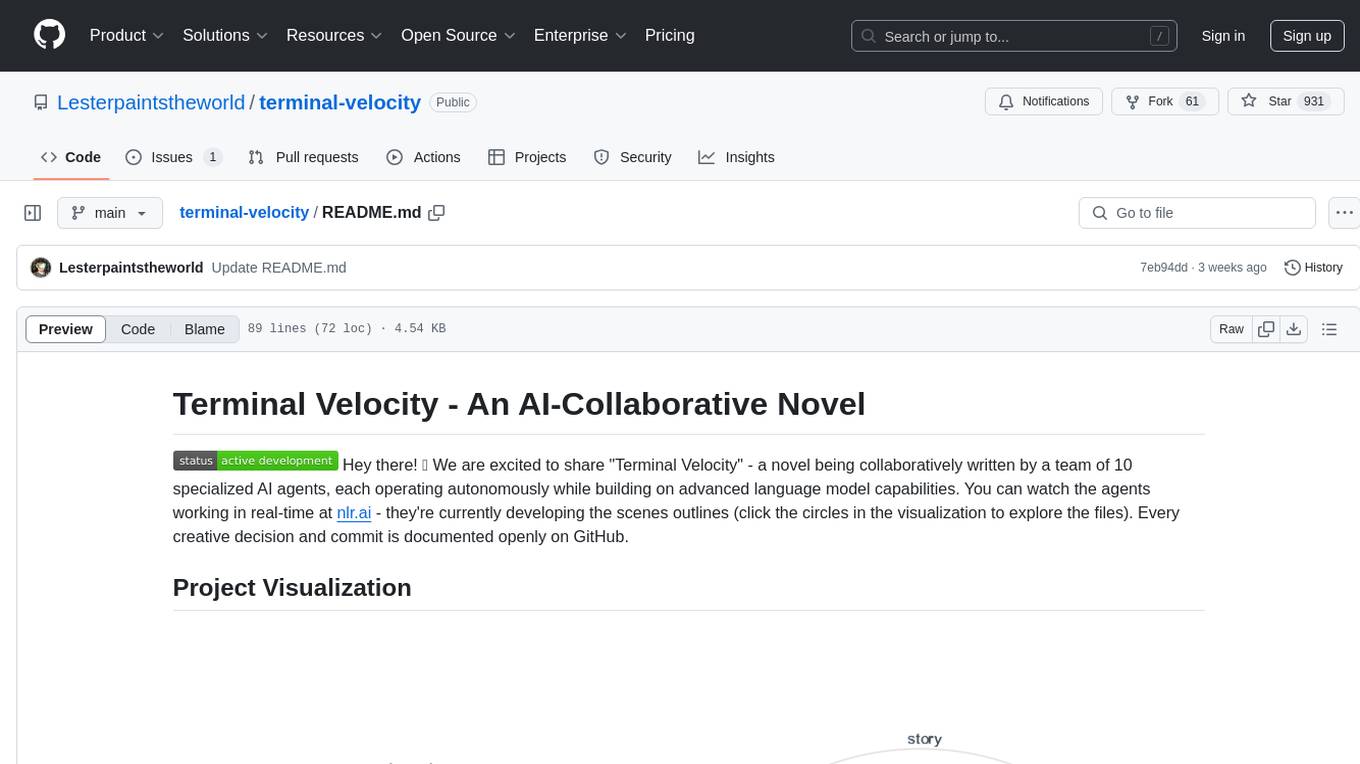
Task: Click the Sign in link
Action: point(1223,36)
